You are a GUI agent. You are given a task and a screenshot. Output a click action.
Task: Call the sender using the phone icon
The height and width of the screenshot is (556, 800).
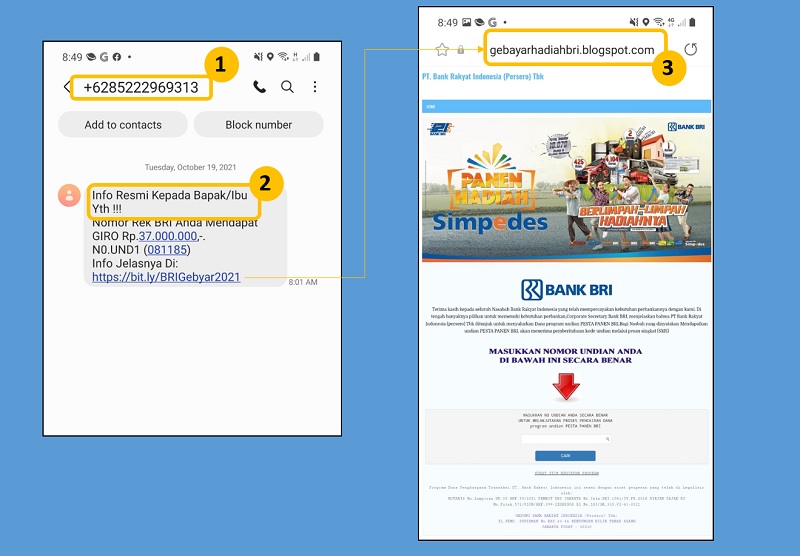point(259,87)
